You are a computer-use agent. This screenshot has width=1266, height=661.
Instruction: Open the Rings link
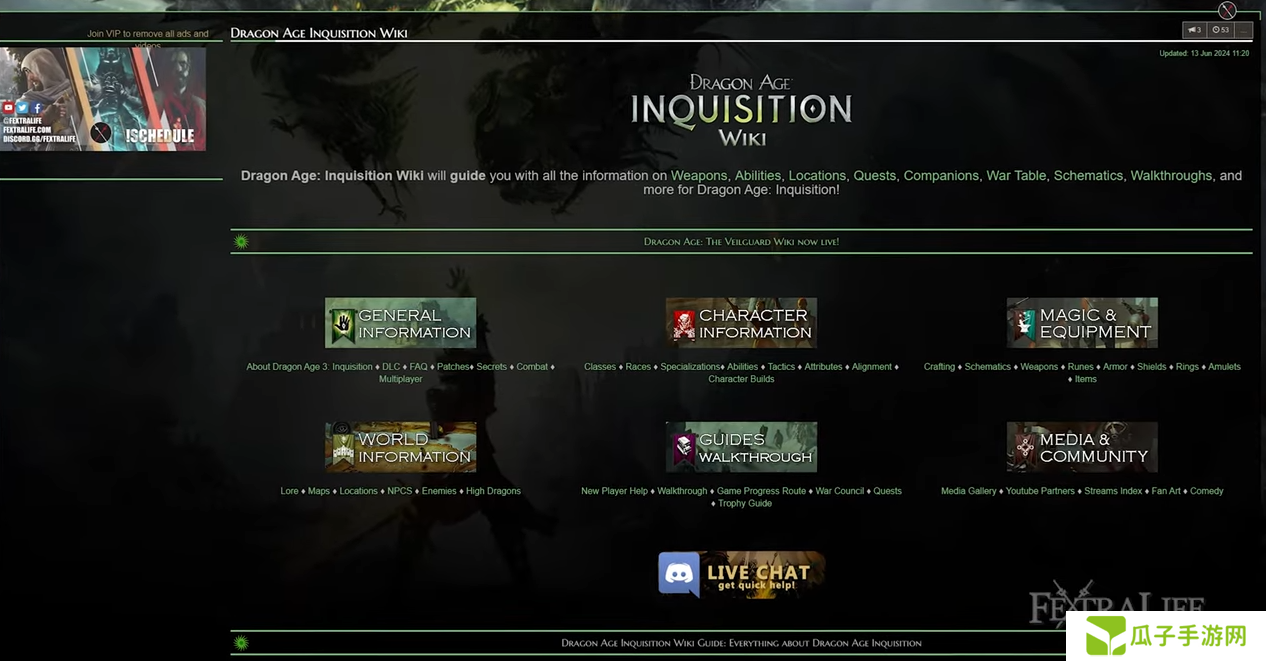coord(1187,367)
